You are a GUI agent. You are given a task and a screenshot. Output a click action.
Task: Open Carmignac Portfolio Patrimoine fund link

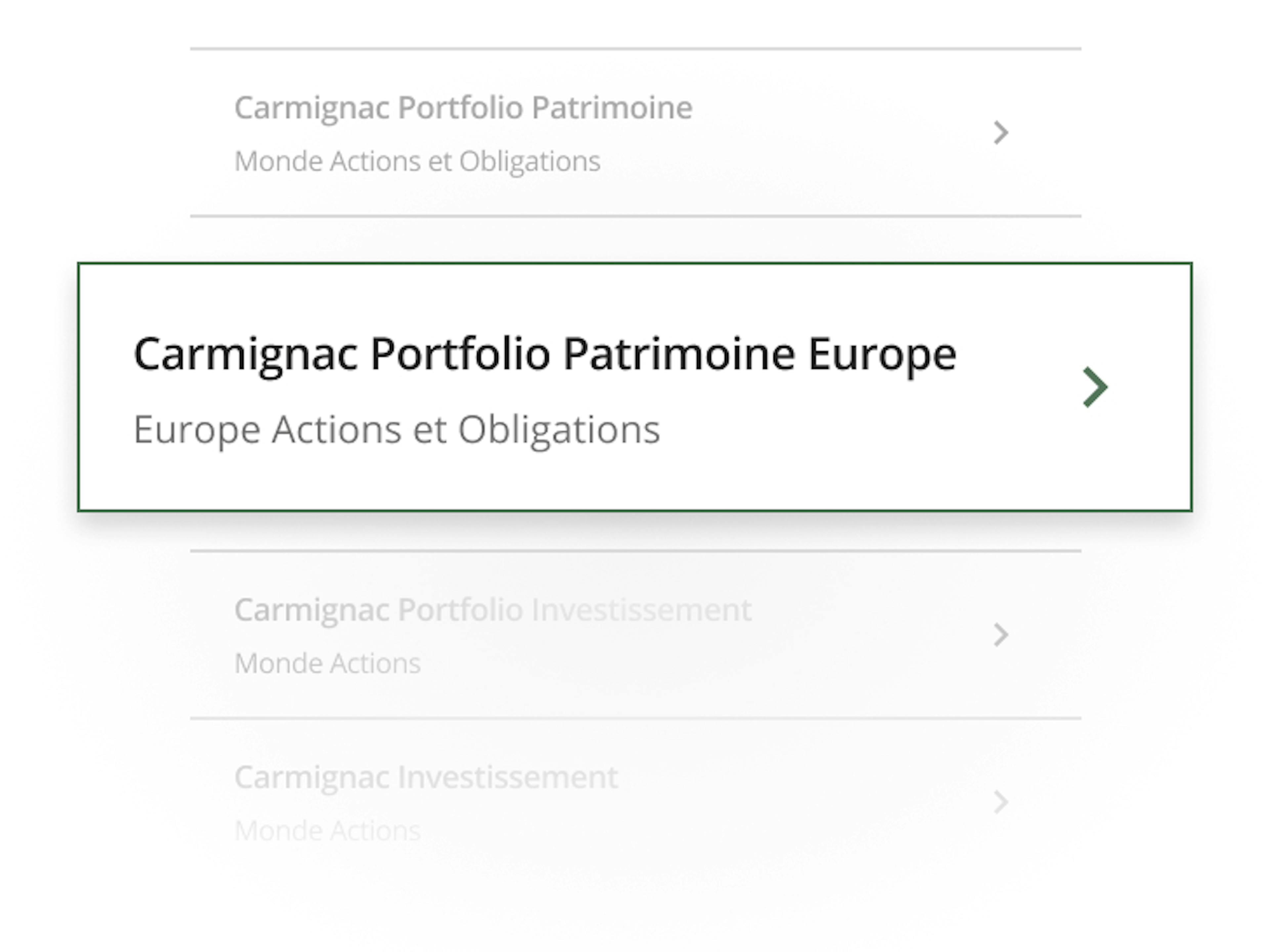463,108
